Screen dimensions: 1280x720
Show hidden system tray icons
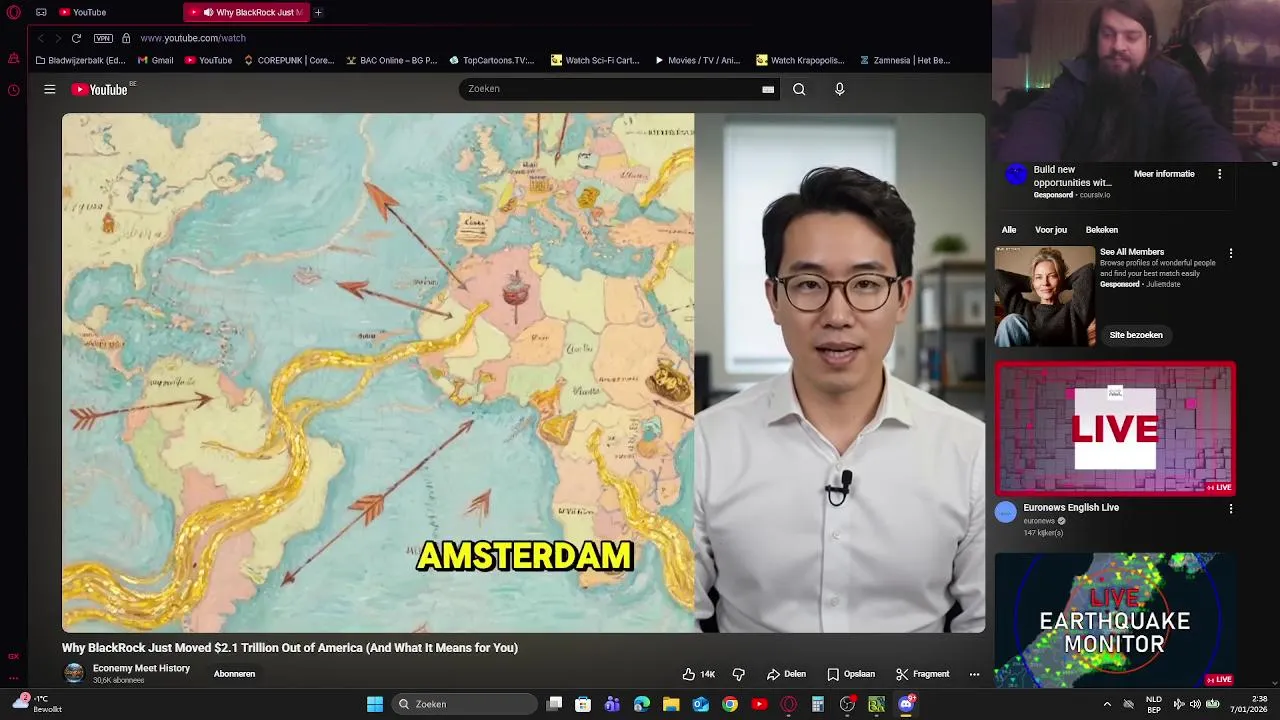pyautogui.click(x=1107, y=704)
